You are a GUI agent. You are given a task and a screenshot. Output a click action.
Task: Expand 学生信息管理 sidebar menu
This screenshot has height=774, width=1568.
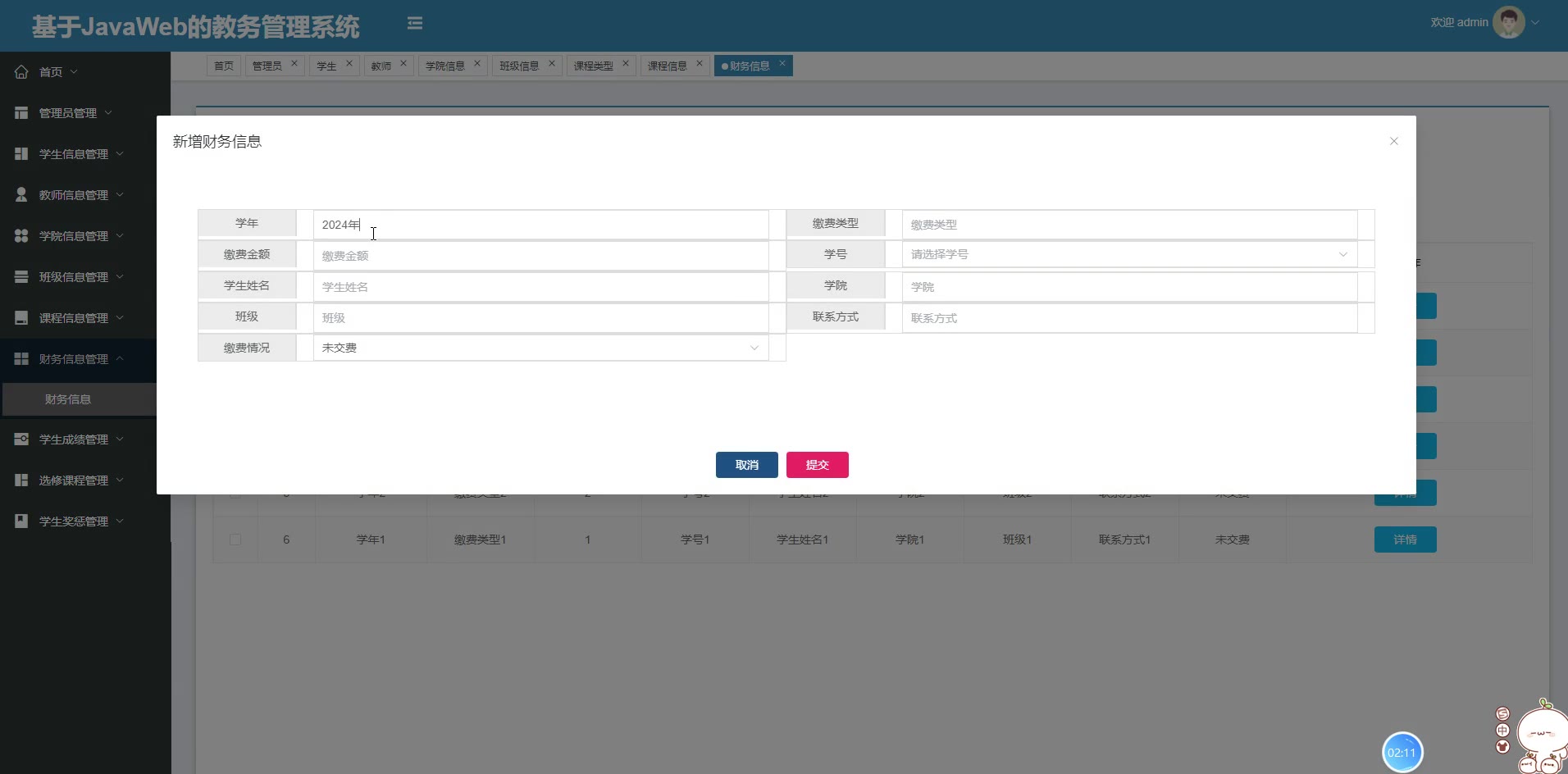click(x=120, y=153)
